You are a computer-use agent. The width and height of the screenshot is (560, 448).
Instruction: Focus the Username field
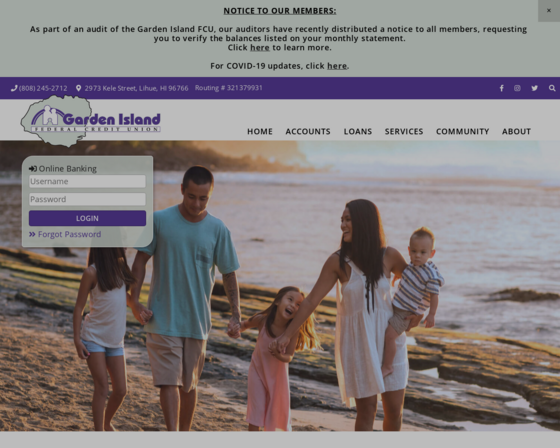tap(88, 181)
